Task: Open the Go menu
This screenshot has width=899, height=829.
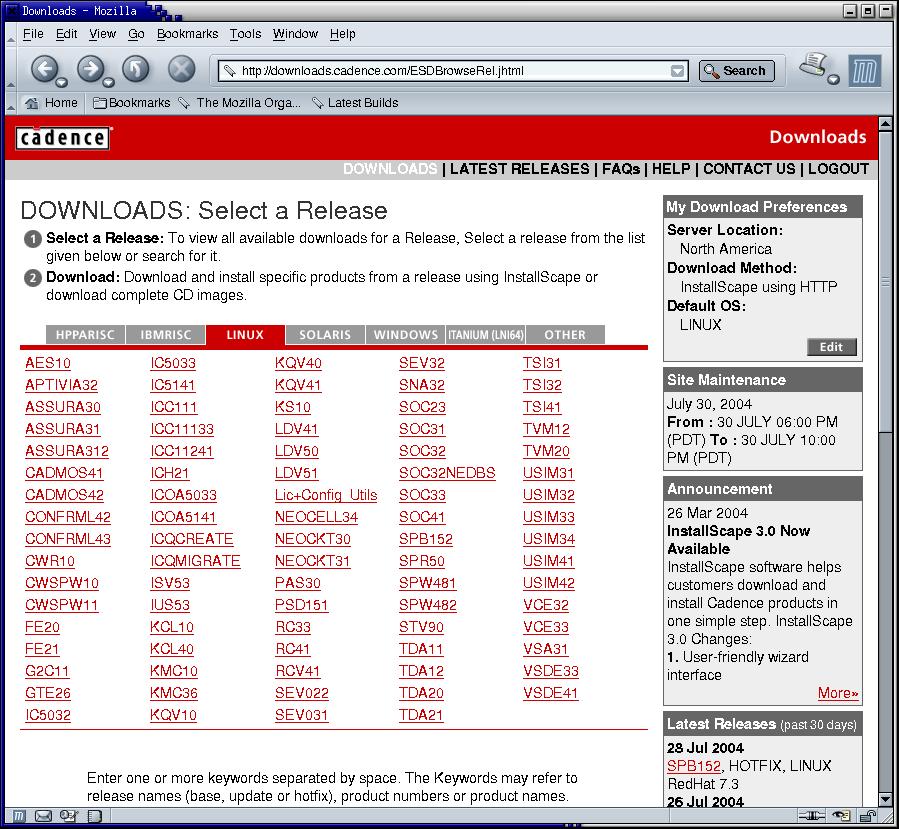Action: [x=136, y=34]
